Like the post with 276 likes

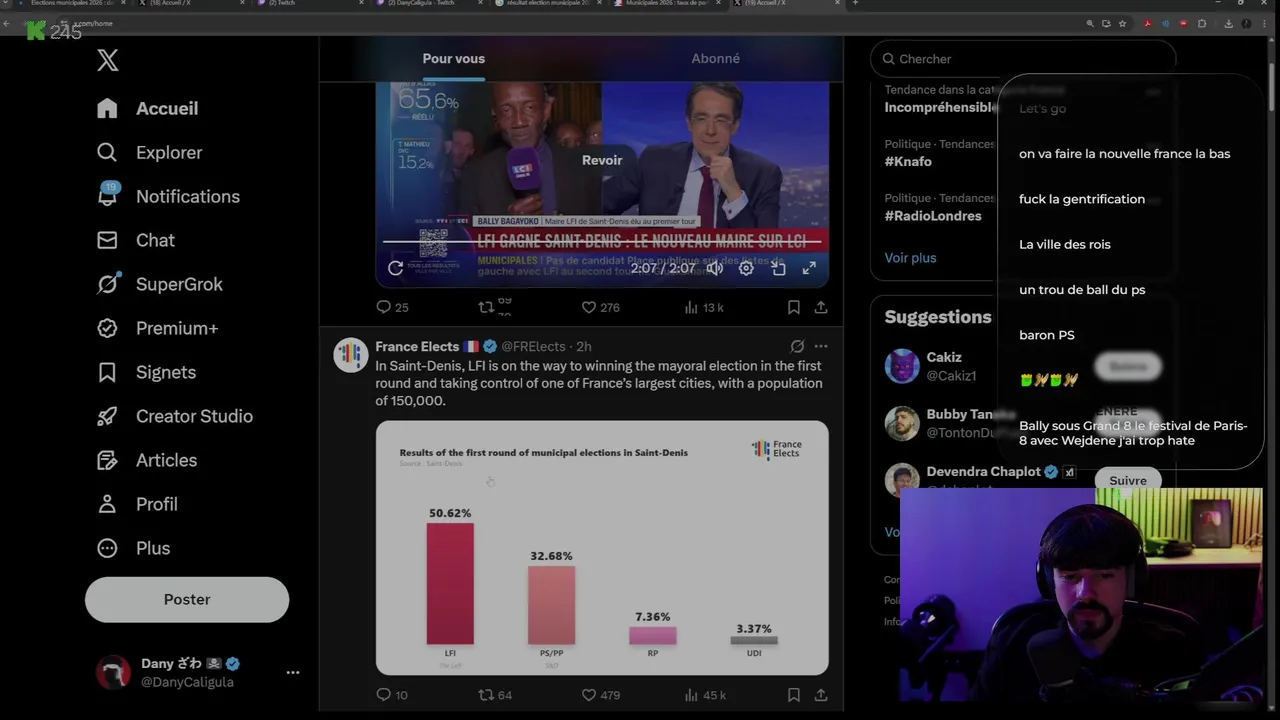pyautogui.click(x=600, y=307)
